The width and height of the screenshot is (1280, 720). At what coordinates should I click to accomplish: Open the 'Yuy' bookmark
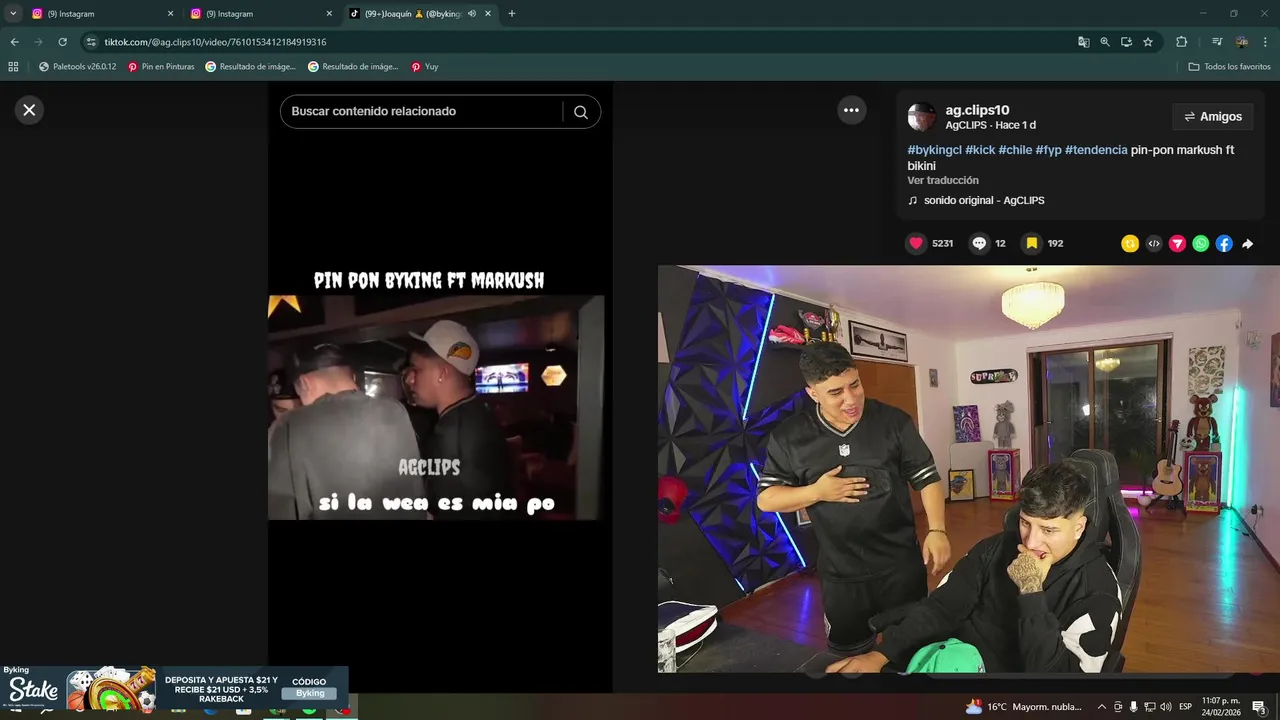[x=425, y=67]
